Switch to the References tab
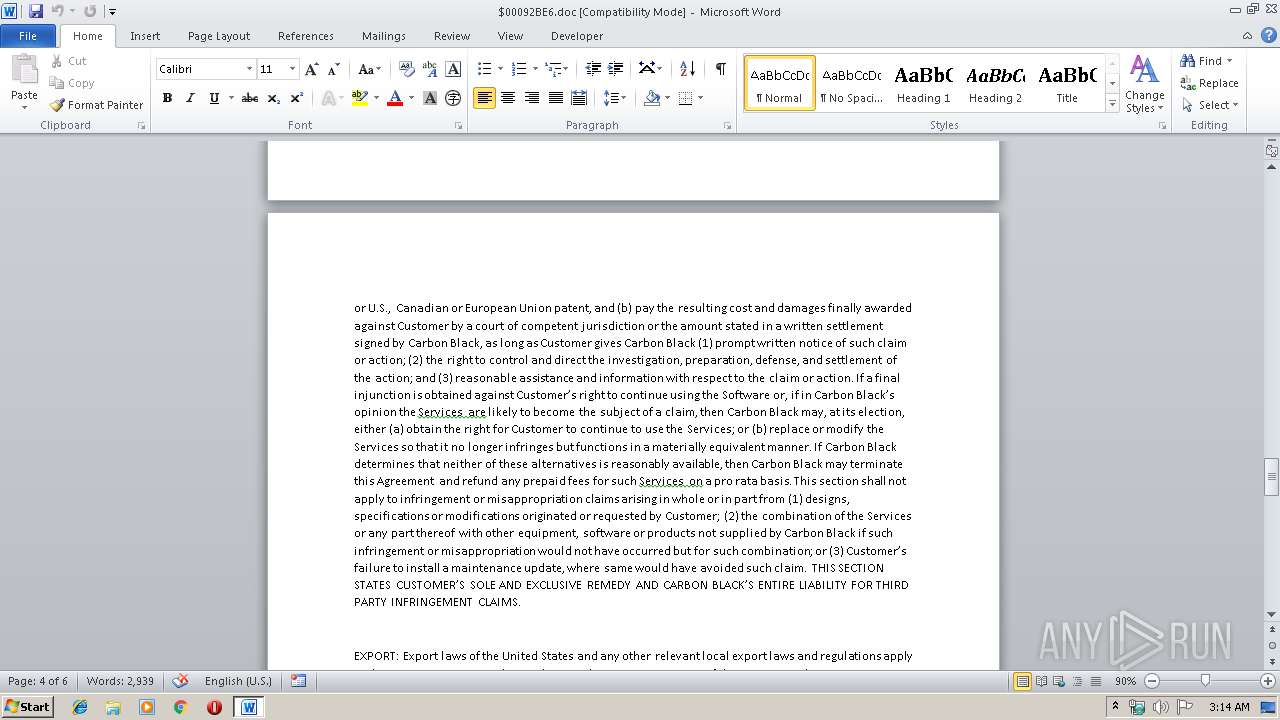The width and height of the screenshot is (1280, 720). tap(306, 36)
